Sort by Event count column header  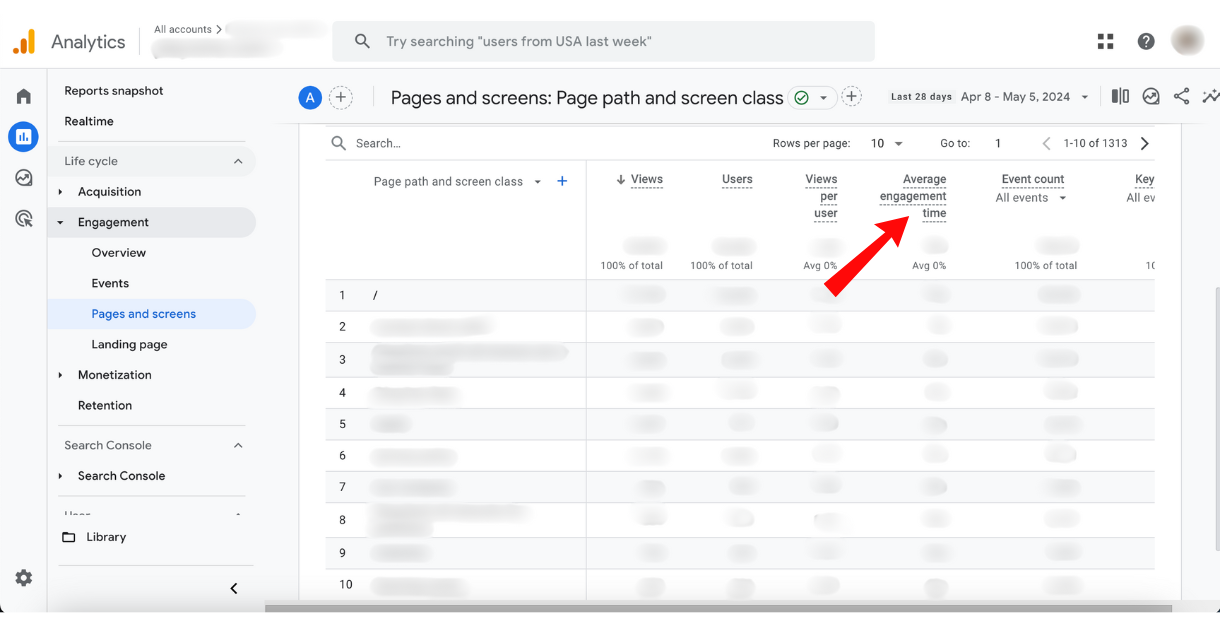pyautogui.click(x=1033, y=179)
